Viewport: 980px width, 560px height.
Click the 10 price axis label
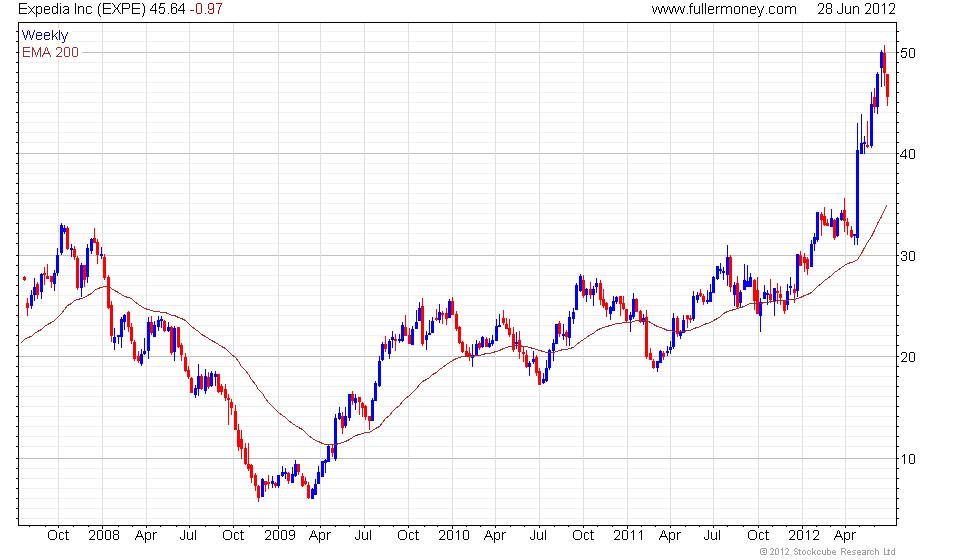[908, 459]
